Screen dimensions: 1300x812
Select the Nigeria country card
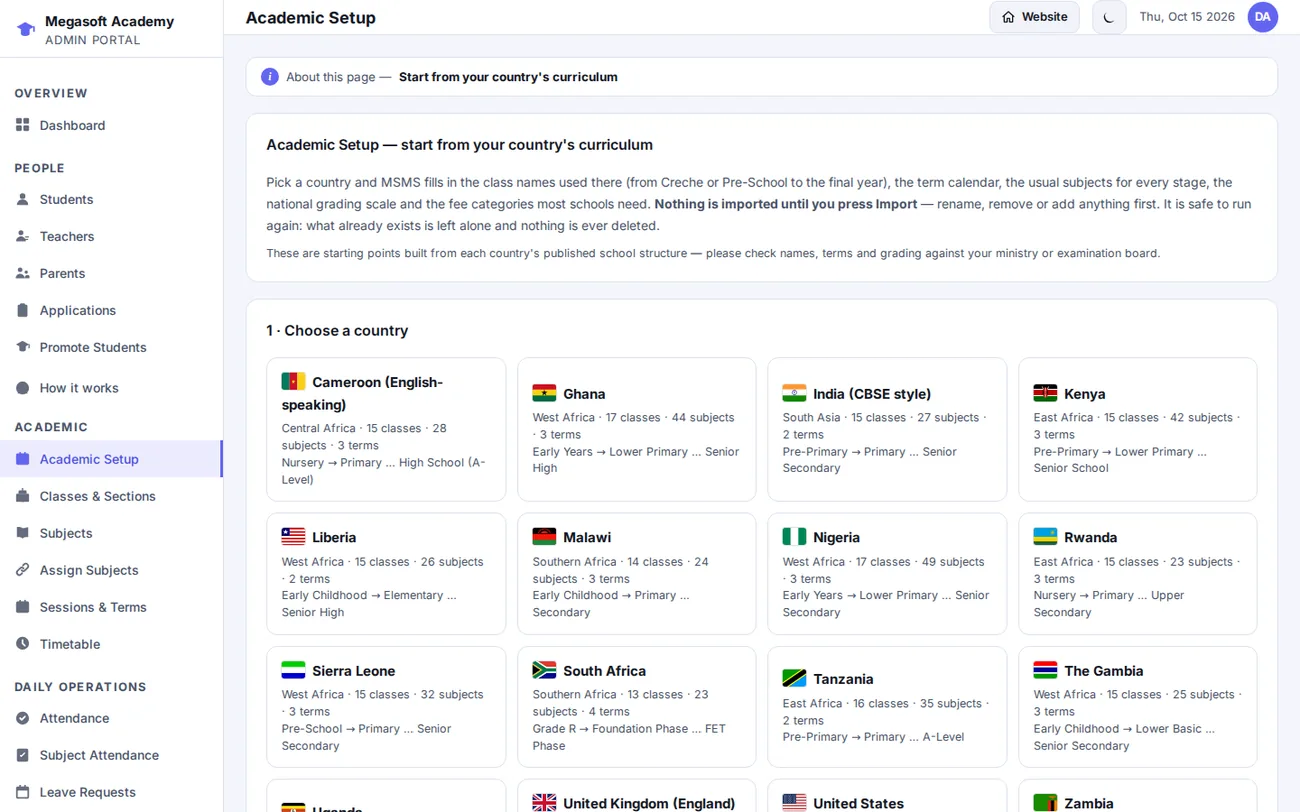tap(887, 574)
